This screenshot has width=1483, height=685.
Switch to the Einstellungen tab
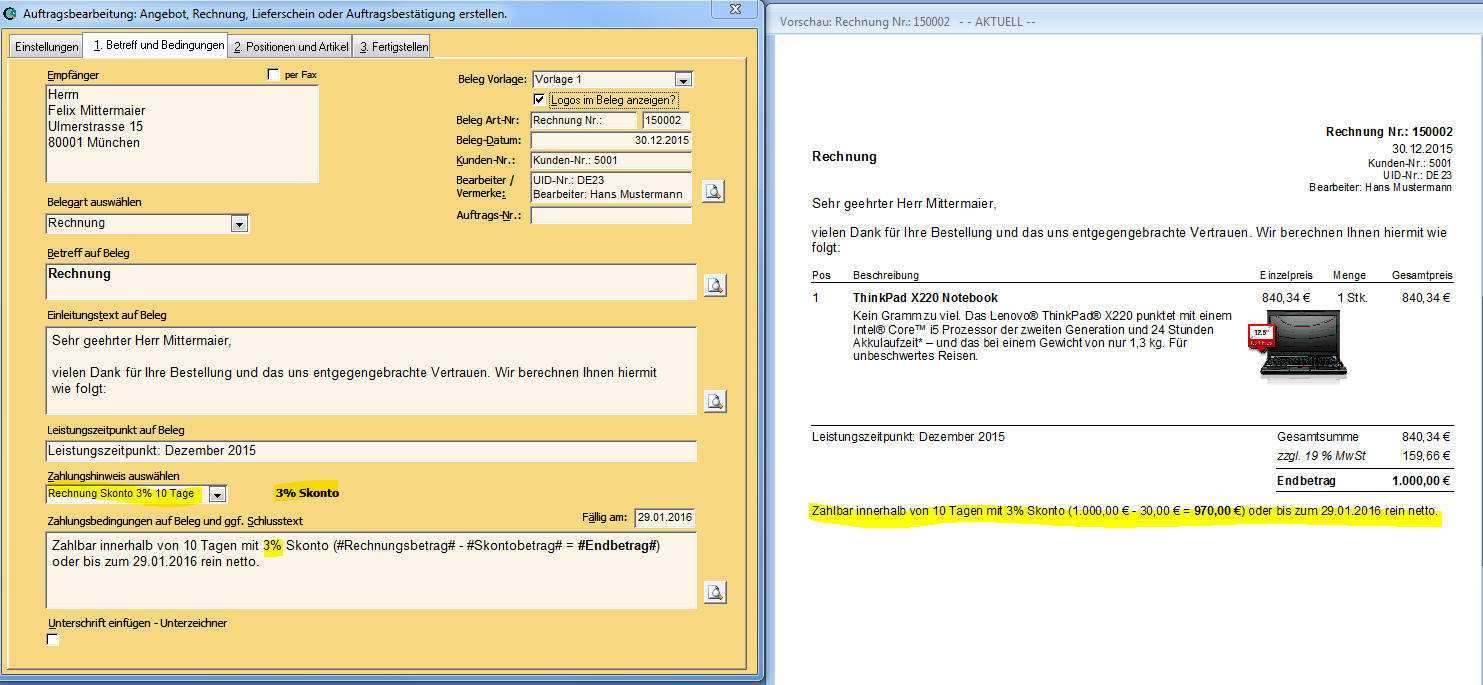coord(46,47)
